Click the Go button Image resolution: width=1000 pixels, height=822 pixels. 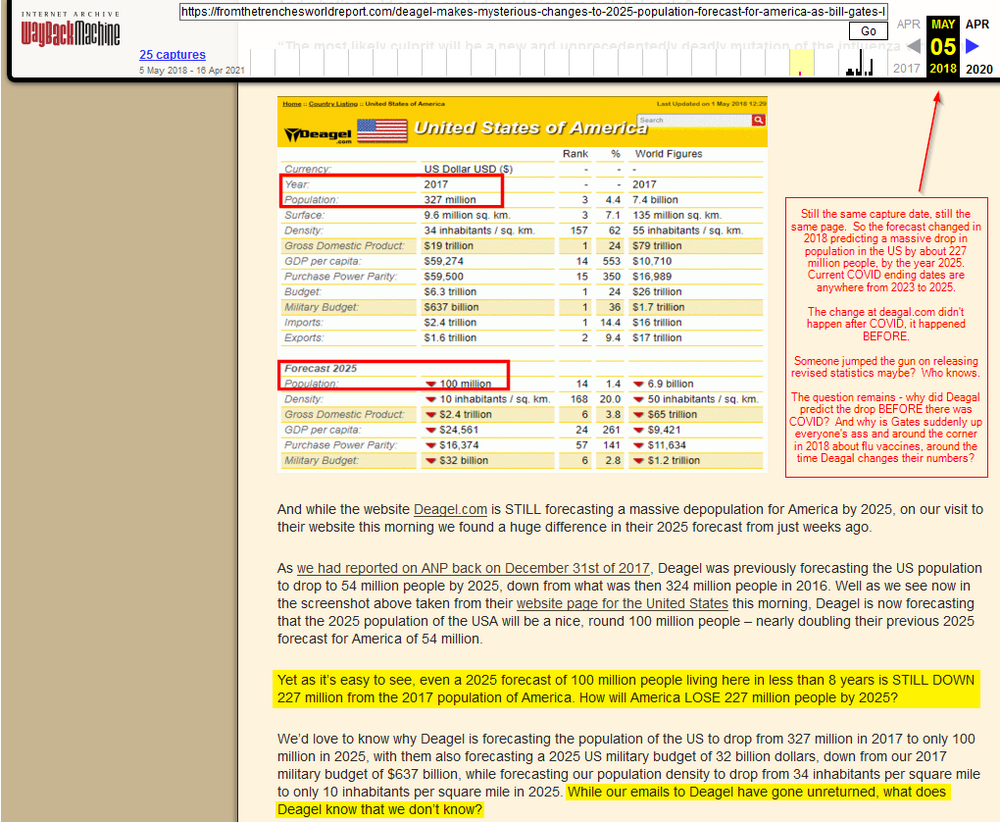pyautogui.click(x=868, y=31)
